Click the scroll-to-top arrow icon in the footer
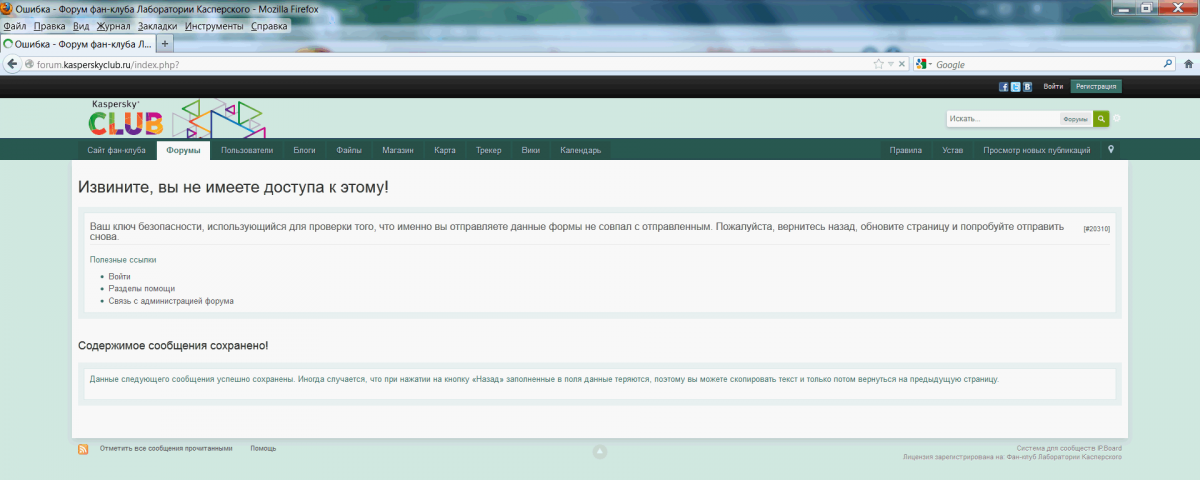The height and width of the screenshot is (480, 1200). point(600,452)
